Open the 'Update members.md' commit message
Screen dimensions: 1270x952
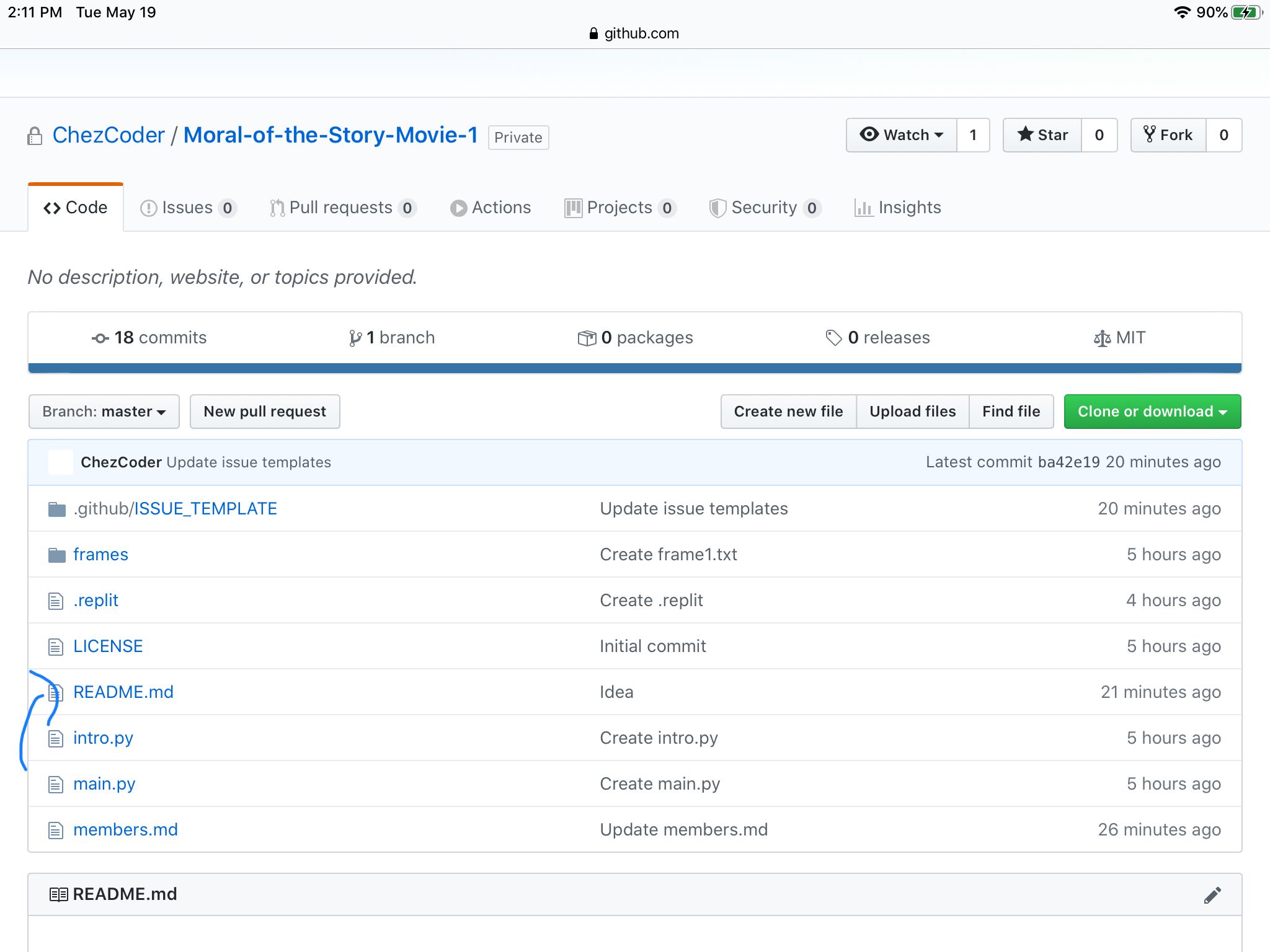tap(683, 830)
